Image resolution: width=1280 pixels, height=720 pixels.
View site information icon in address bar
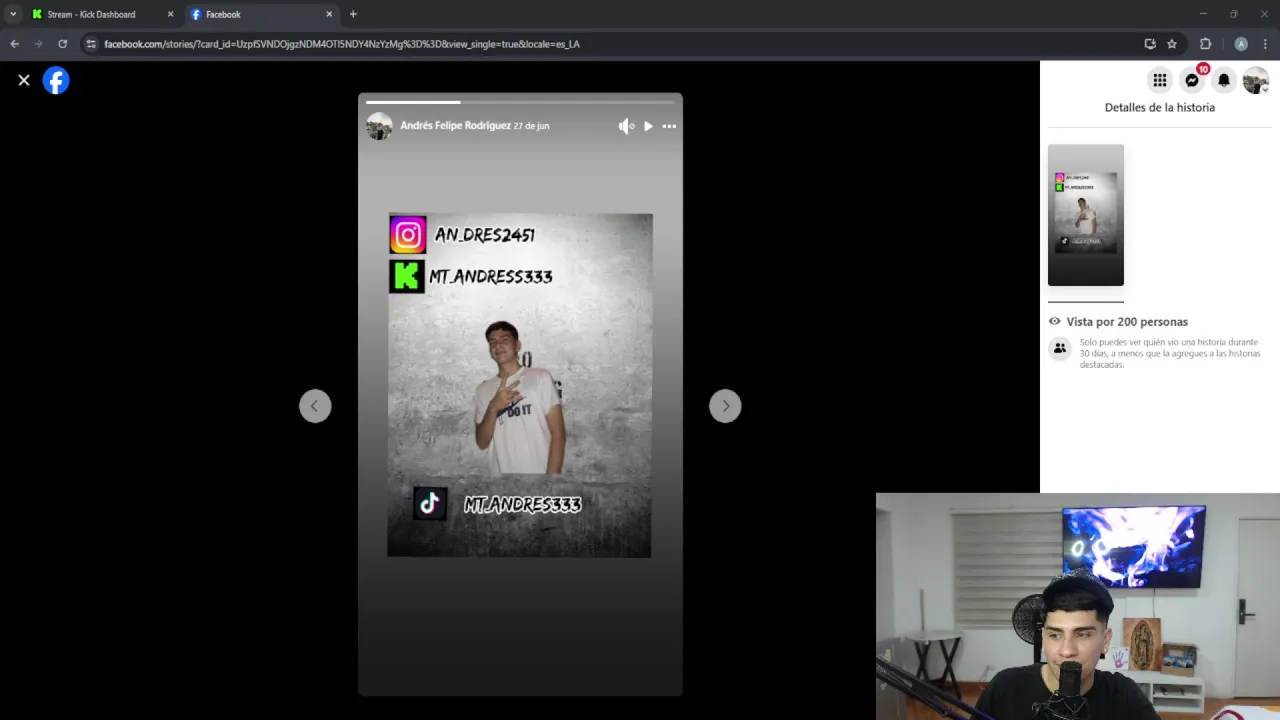[x=91, y=44]
